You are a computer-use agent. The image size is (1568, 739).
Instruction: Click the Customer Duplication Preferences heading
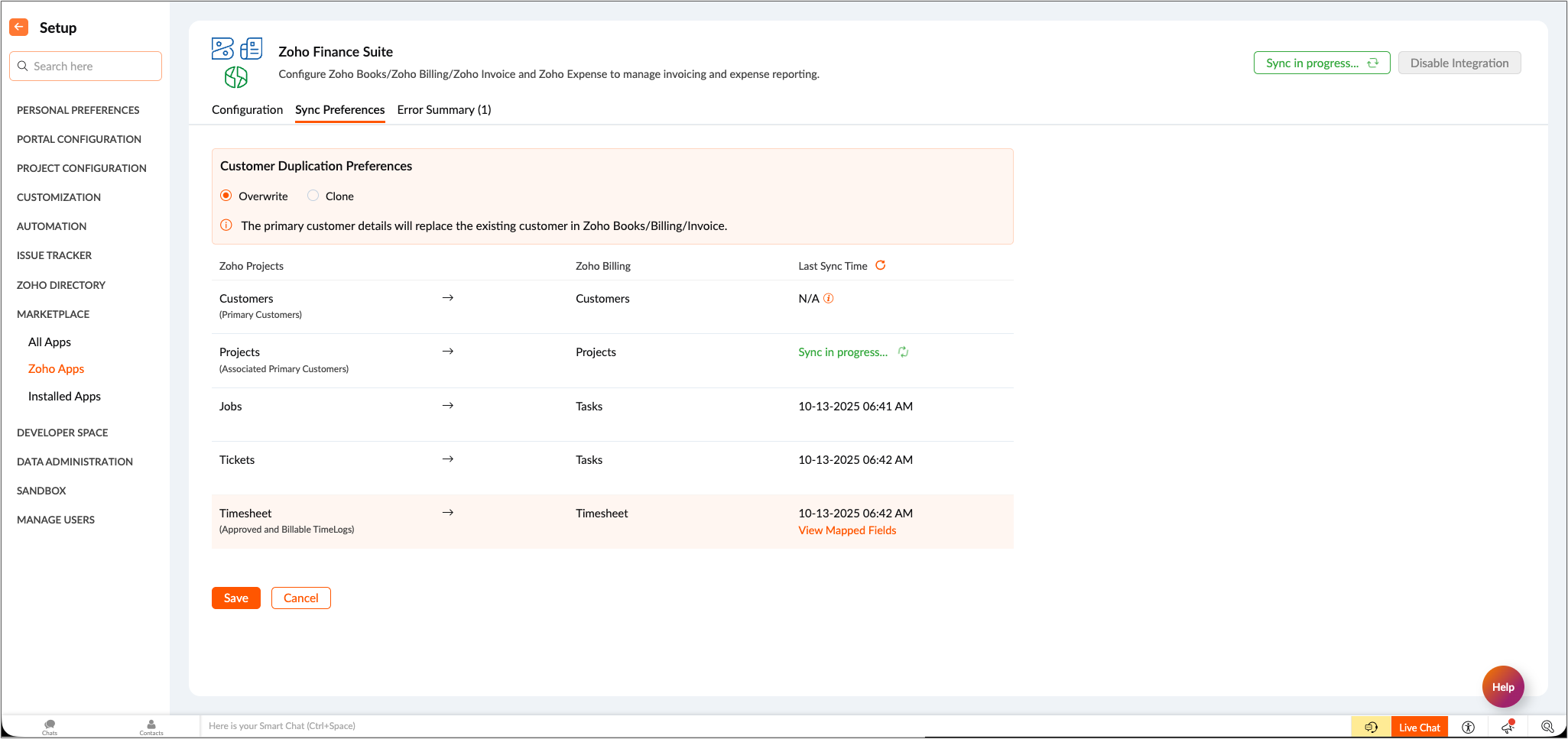(317, 166)
